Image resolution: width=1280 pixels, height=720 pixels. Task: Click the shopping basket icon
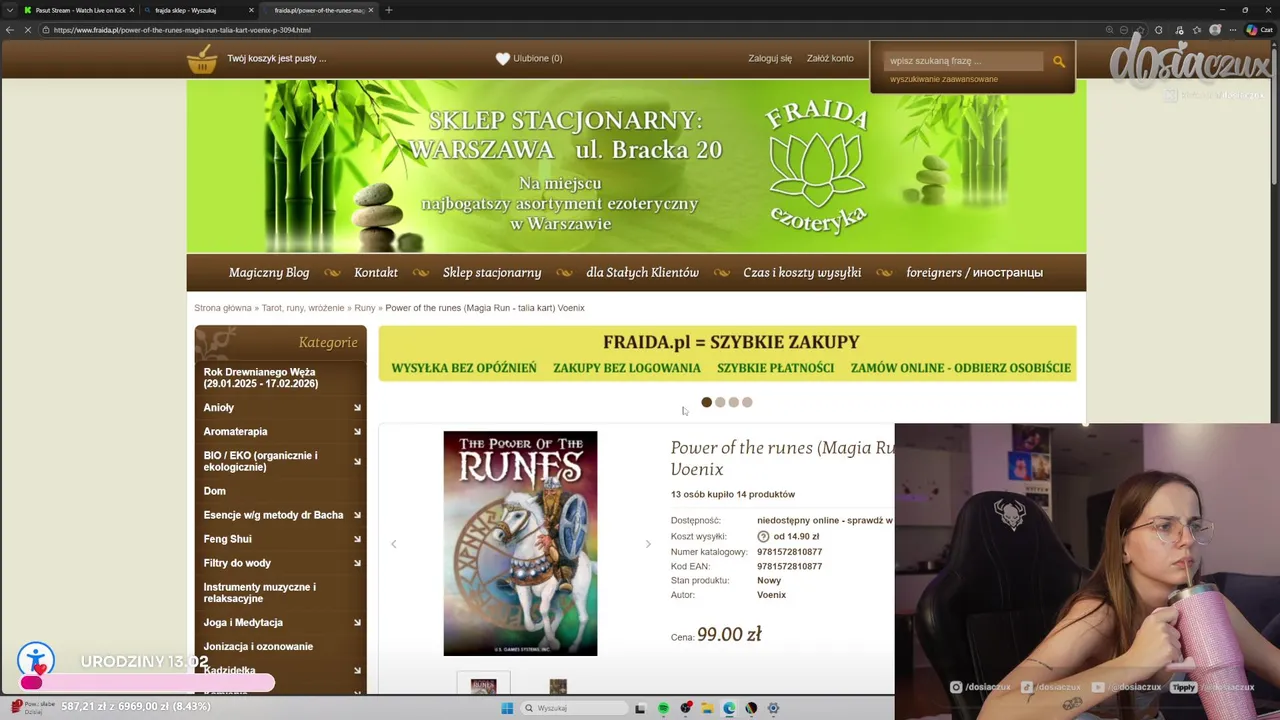click(x=202, y=59)
